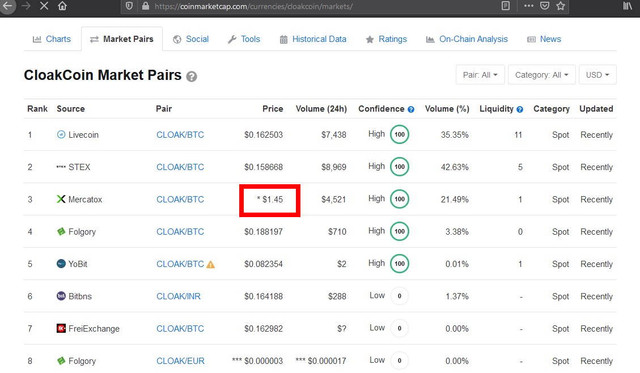Open the Category: All dropdown
640x373 pixels.
(x=542, y=75)
